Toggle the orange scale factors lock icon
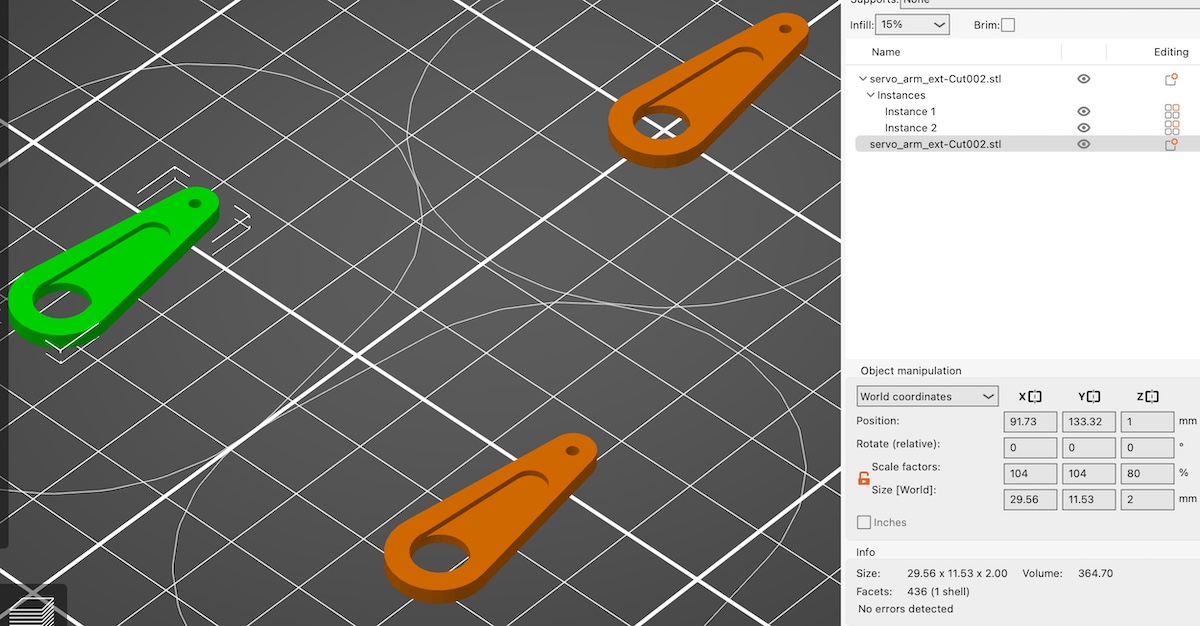Image resolution: width=1200 pixels, height=626 pixels. [x=864, y=479]
